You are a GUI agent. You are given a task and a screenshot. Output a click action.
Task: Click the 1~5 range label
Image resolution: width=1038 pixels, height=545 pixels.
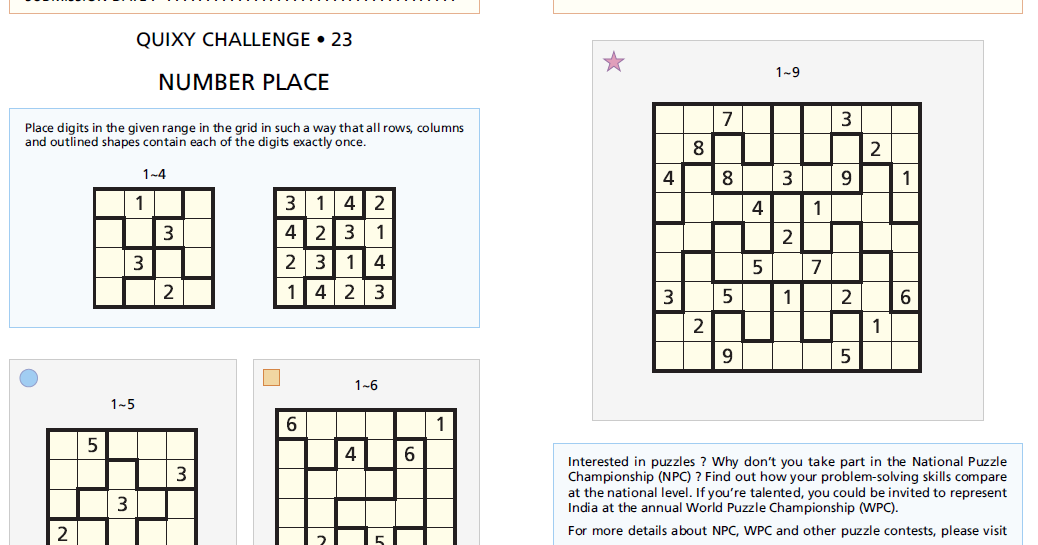[x=122, y=404]
